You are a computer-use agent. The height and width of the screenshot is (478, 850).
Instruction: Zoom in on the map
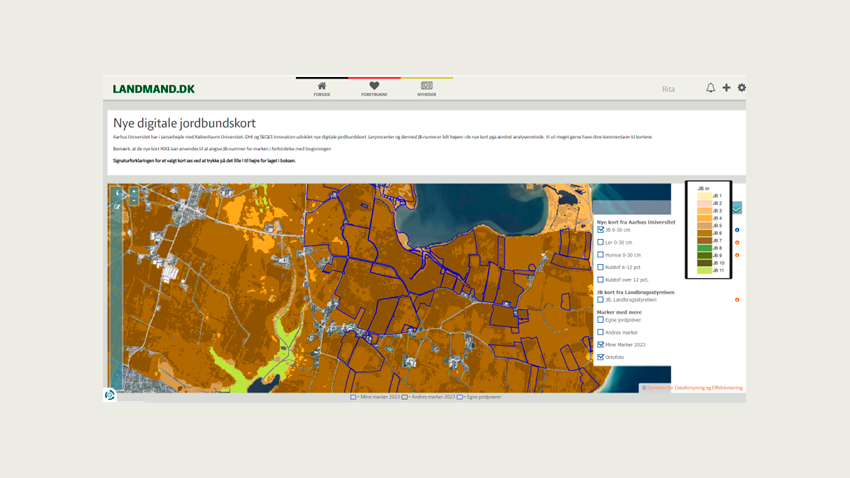[134, 193]
